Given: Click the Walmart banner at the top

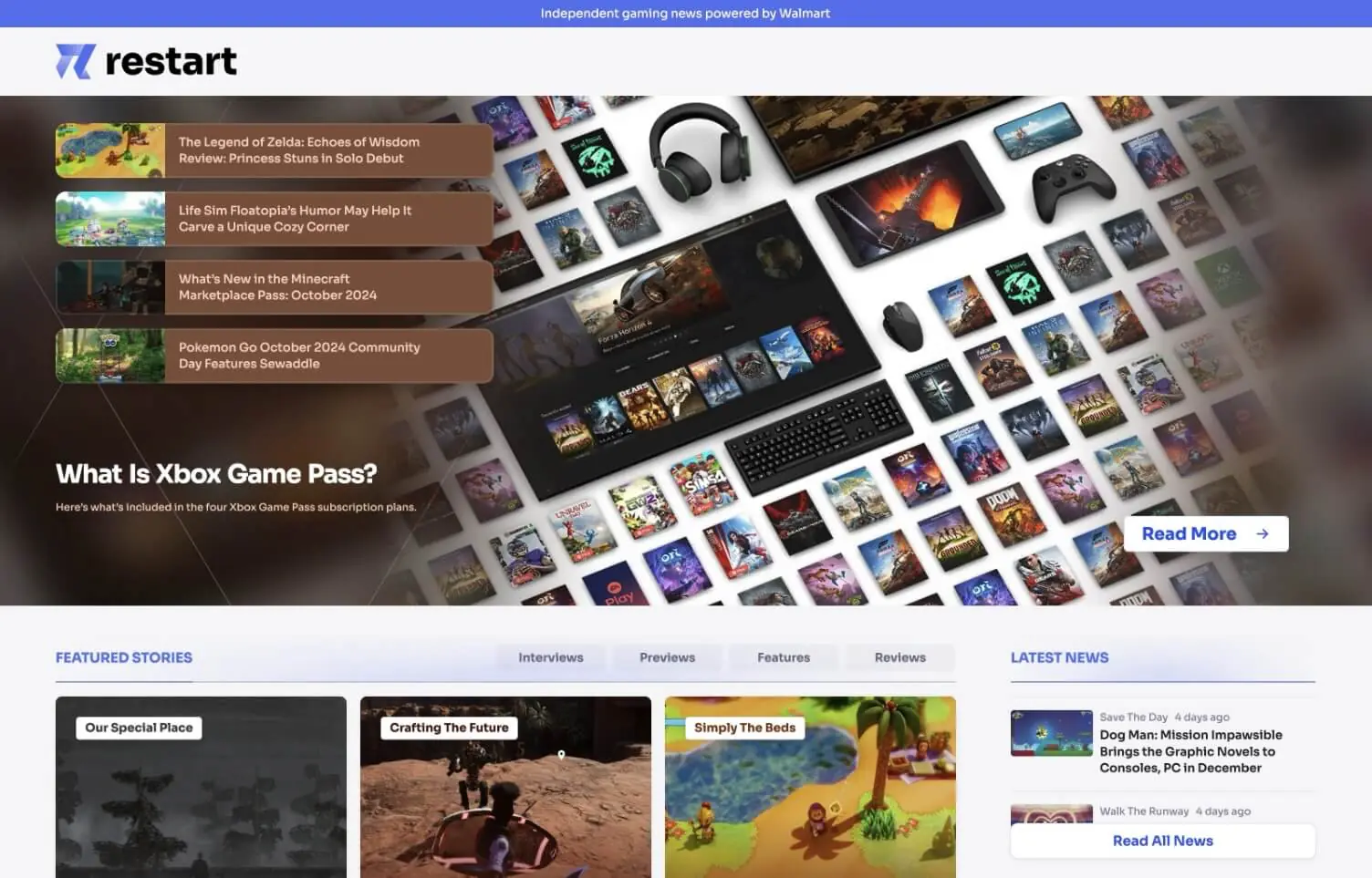Looking at the screenshot, I should 686,14.
